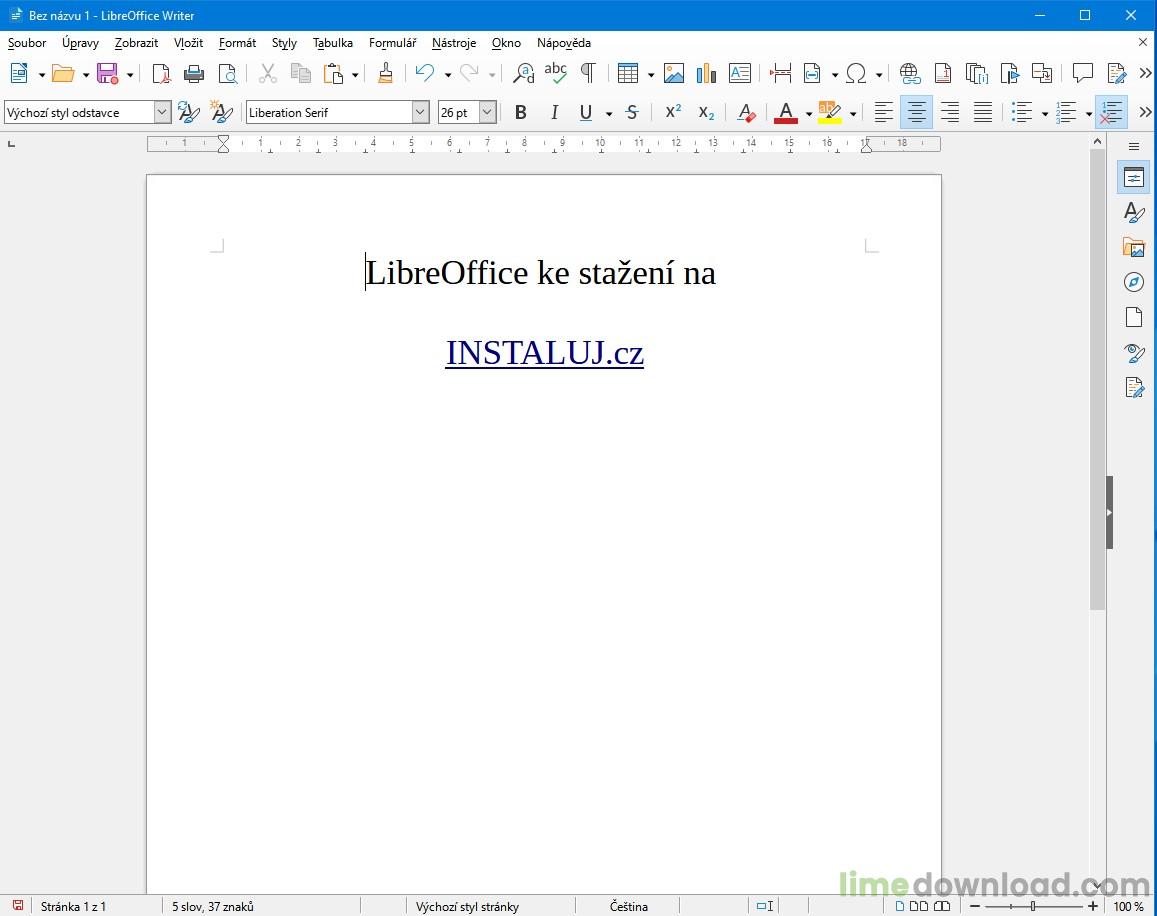
Task: Open the Formát menu
Action: [x=237, y=43]
